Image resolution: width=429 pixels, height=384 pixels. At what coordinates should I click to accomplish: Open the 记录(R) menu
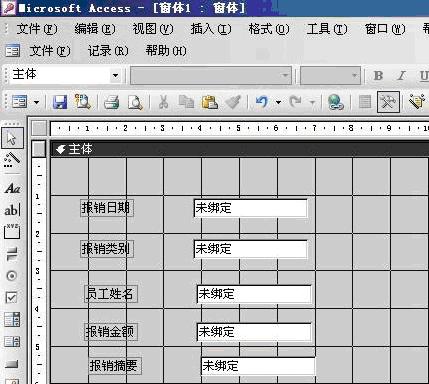point(108,51)
